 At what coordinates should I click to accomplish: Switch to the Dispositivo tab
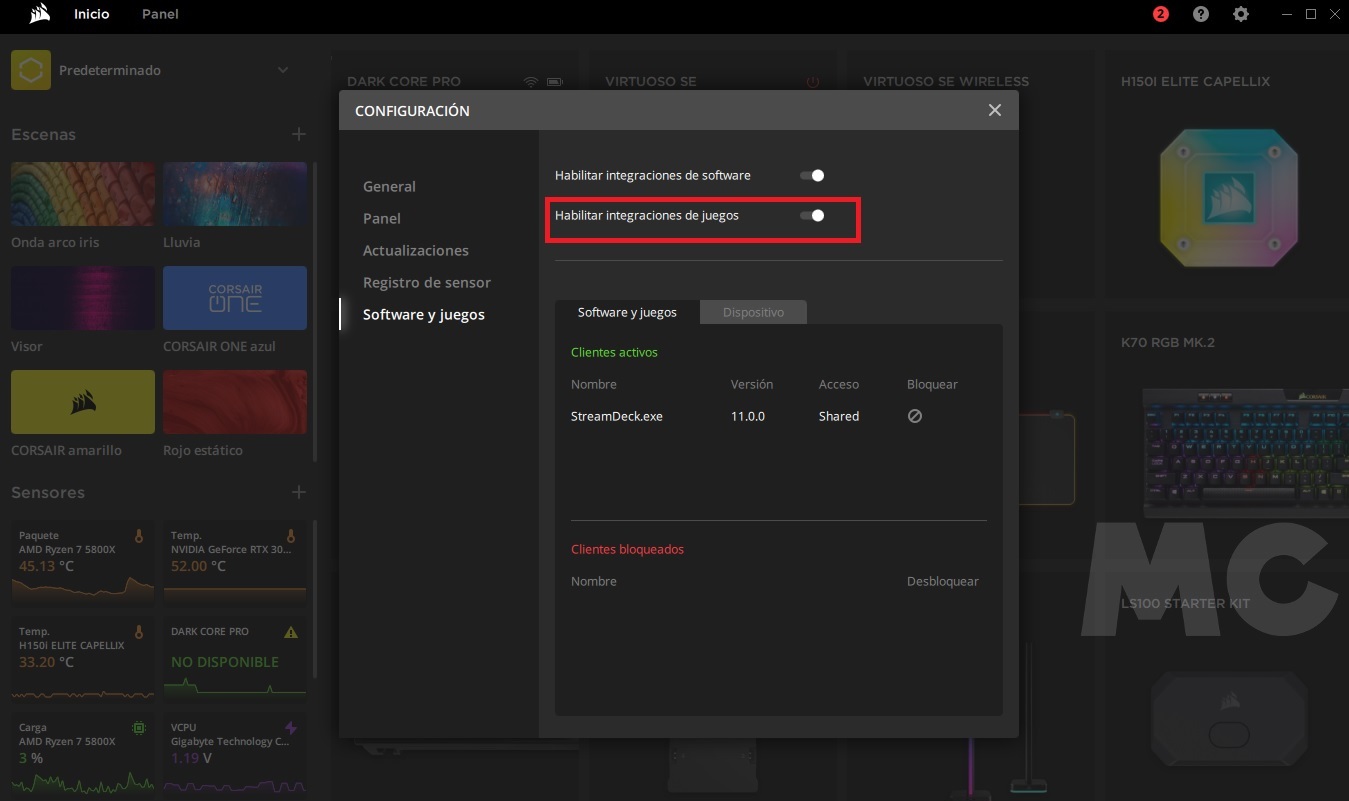[753, 312]
